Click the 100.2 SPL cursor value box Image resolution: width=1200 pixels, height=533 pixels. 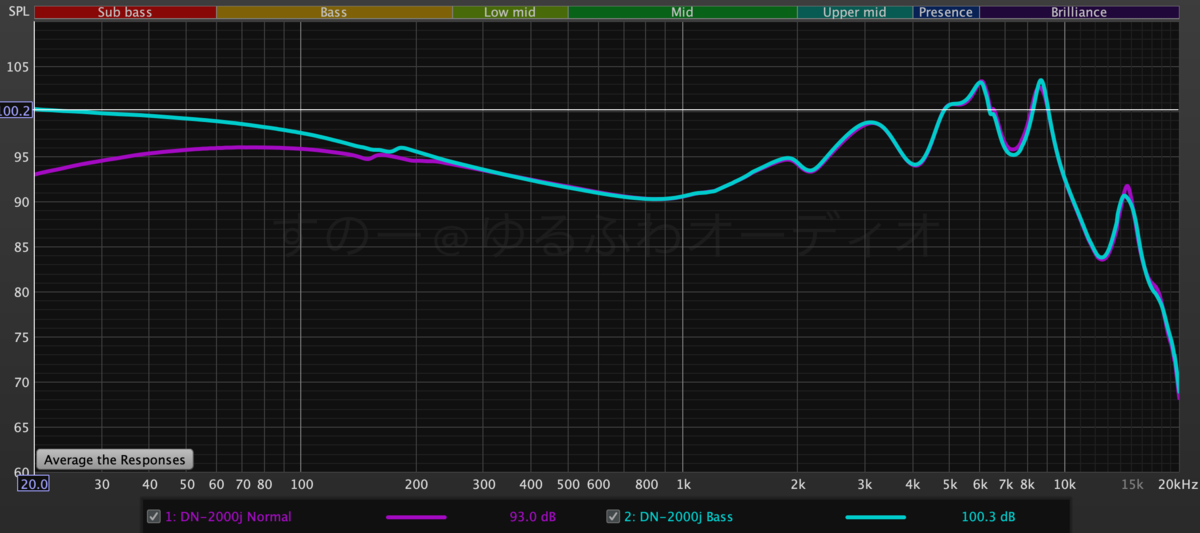[16, 110]
